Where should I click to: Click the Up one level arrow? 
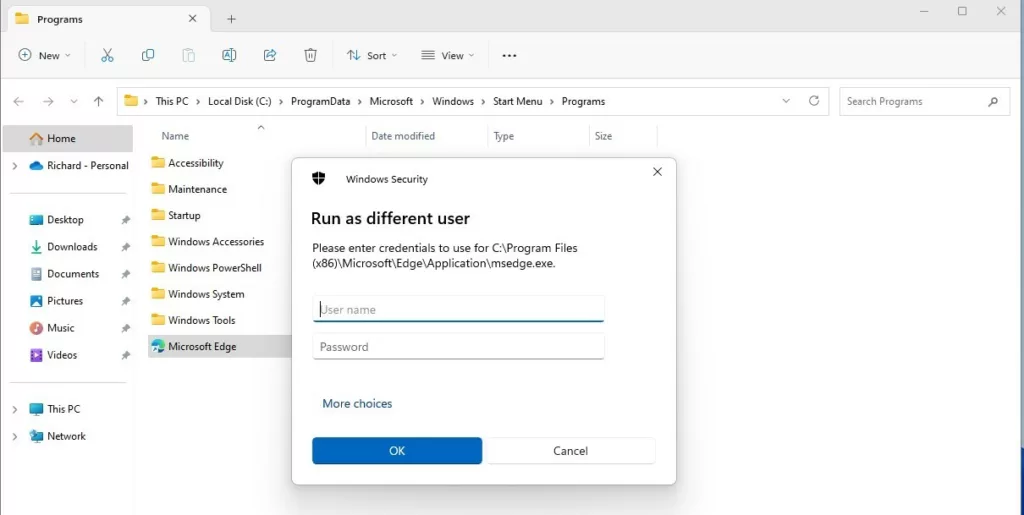tap(99, 101)
